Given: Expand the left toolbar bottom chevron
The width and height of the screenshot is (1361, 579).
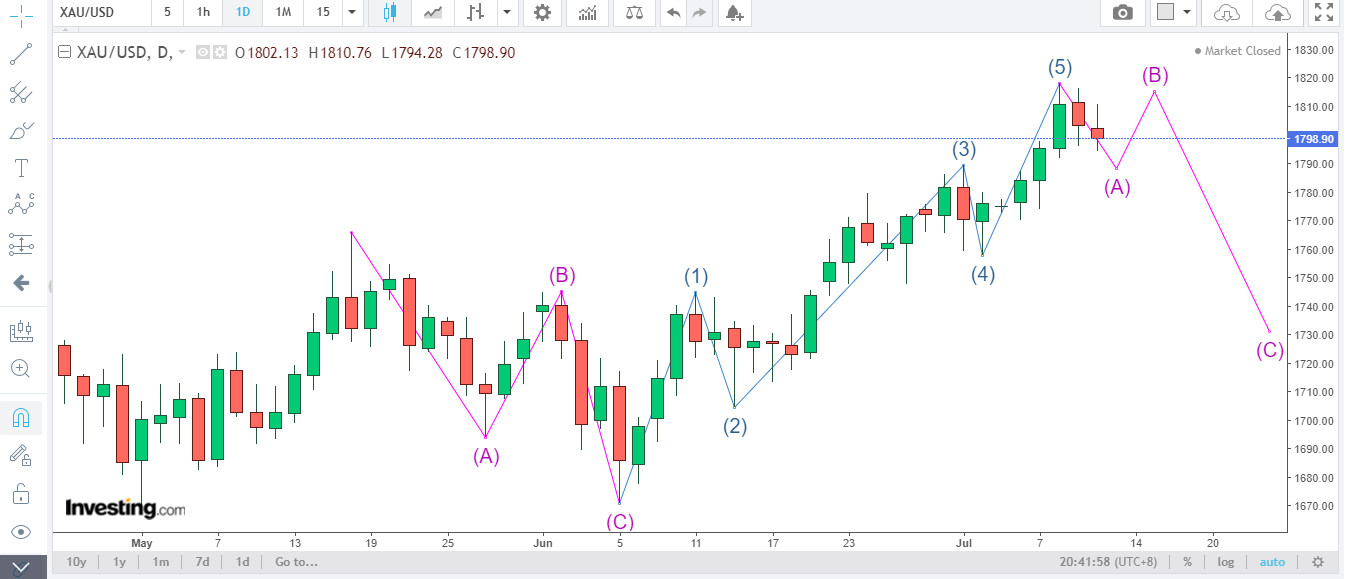Looking at the screenshot, I should [22, 567].
